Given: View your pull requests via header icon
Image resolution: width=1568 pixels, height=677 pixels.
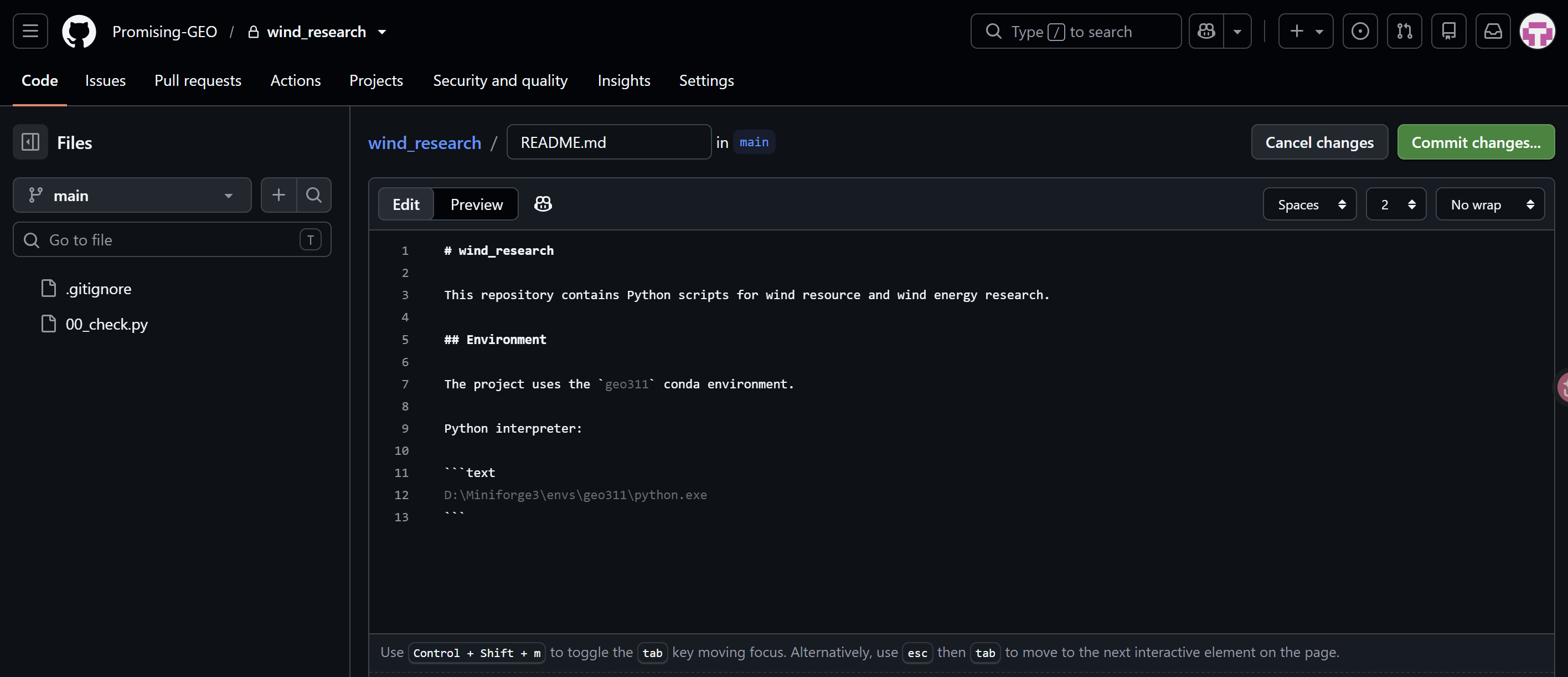Looking at the screenshot, I should tap(1405, 31).
